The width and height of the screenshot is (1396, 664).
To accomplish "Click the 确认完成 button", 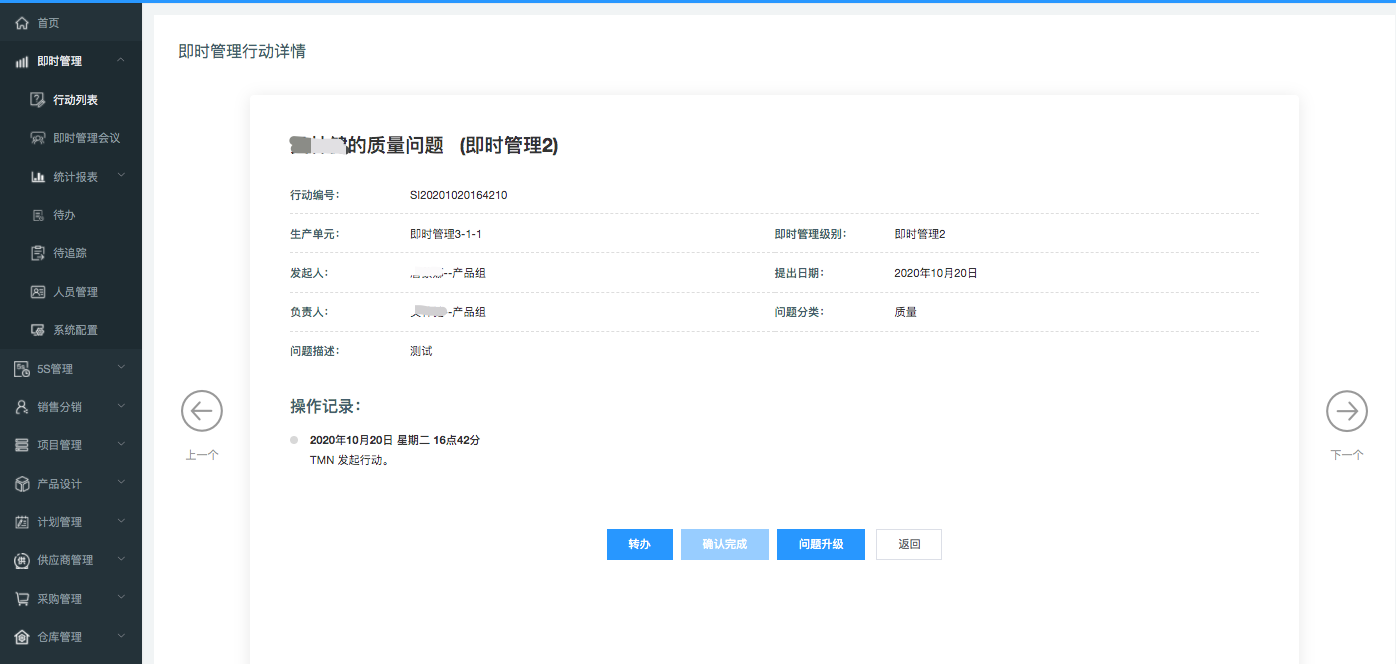I will [724, 545].
